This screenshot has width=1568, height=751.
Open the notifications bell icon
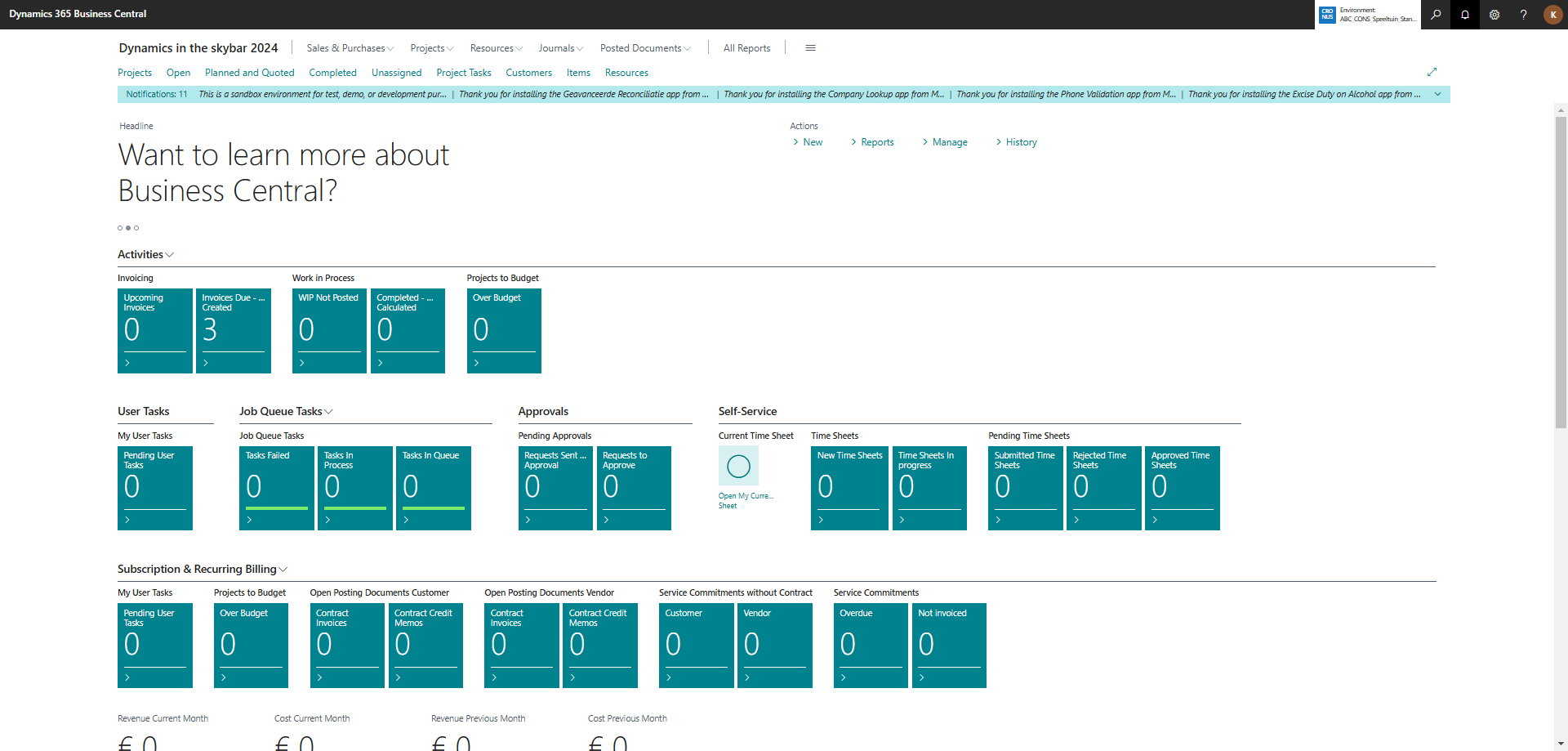tap(1465, 15)
